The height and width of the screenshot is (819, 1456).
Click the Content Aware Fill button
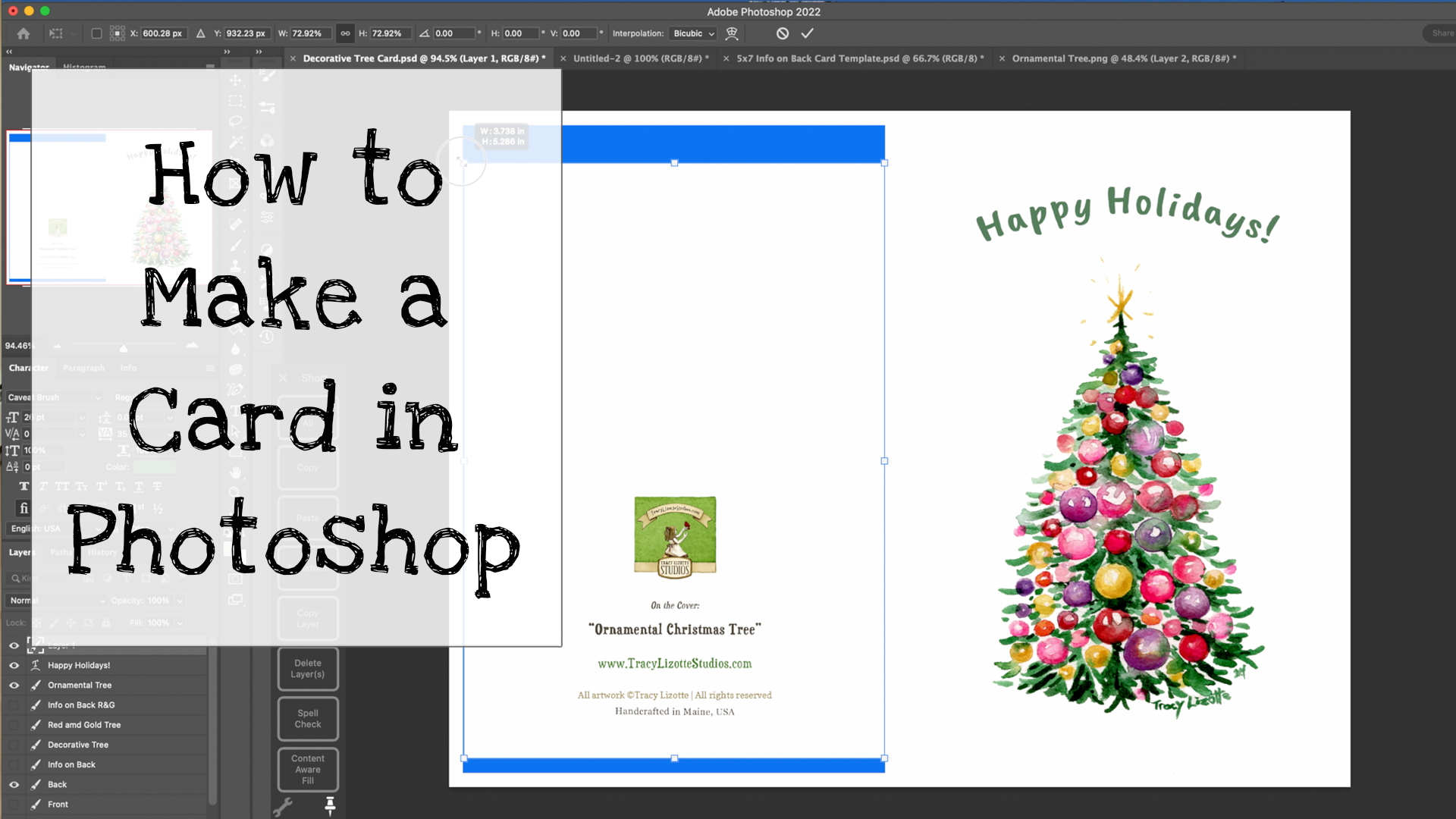pyautogui.click(x=308, y=769)
